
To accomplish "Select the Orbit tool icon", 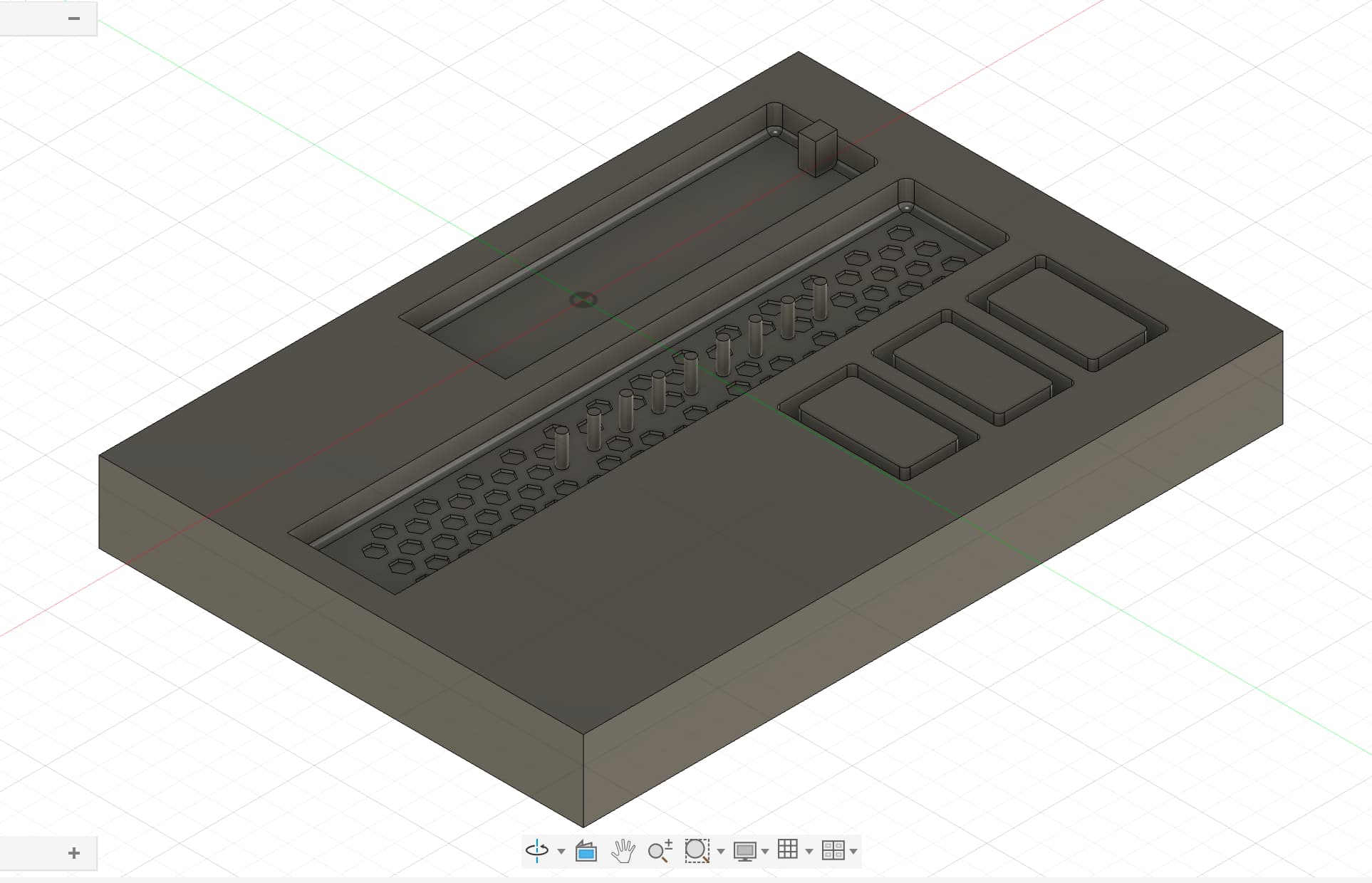I will 536,850.
